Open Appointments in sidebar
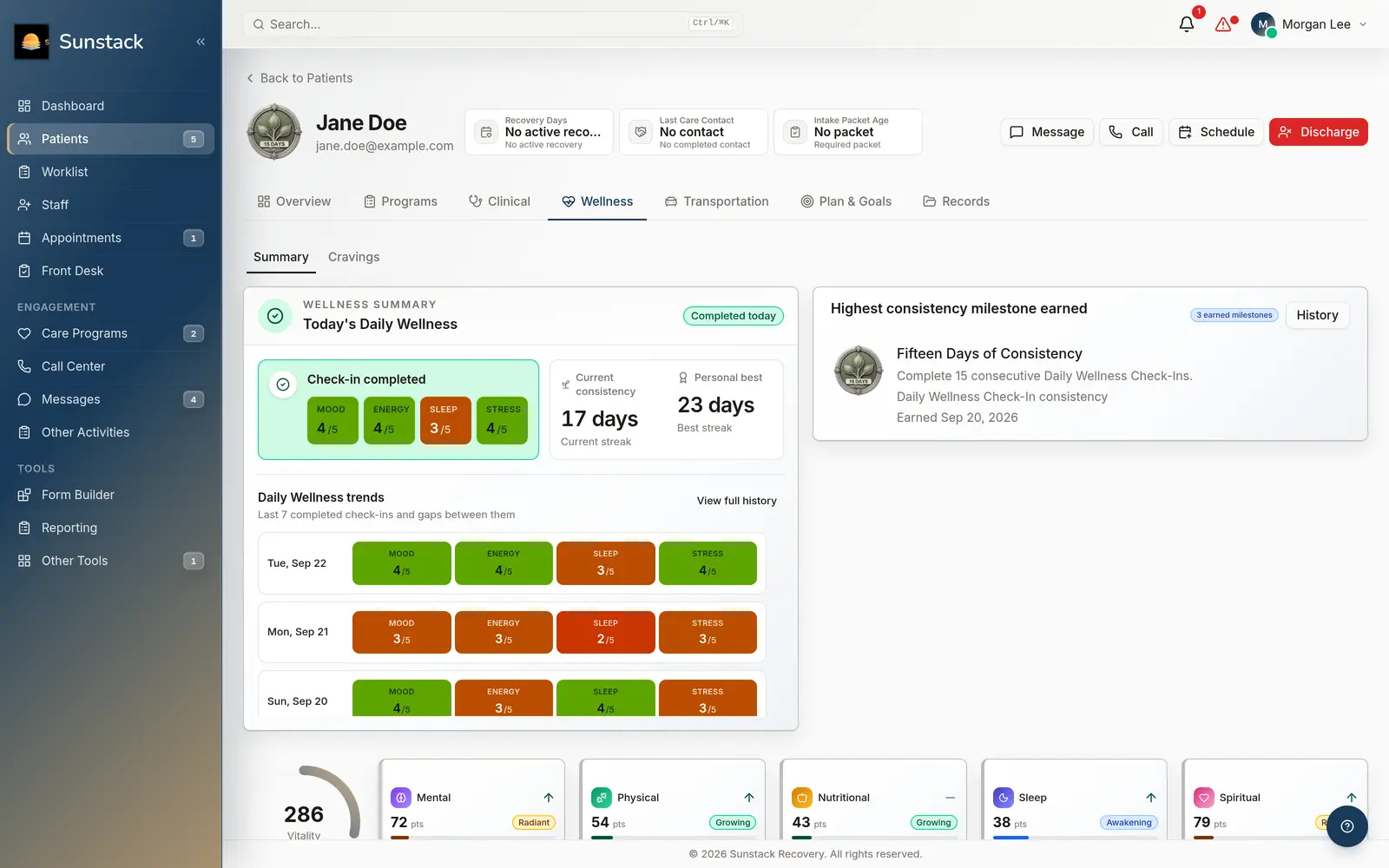This screenshot has height=868, width=1389. (111, 238)
